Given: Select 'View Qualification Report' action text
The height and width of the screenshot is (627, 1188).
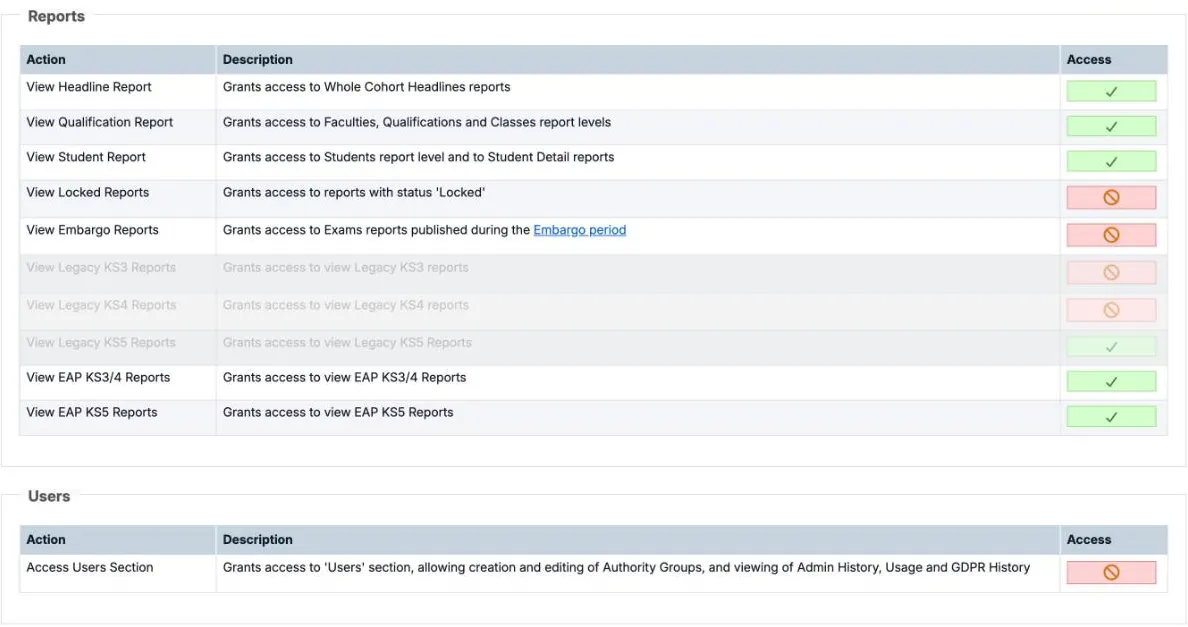Looking at the screenshot, I should click(99, 122).
